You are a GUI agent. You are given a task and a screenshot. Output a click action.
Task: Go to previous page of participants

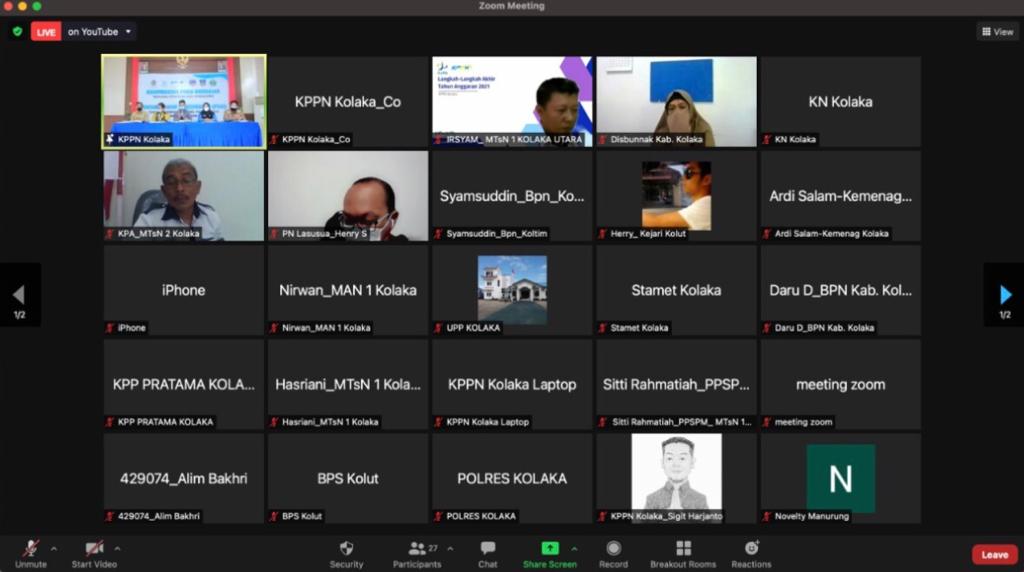(19, 295)
